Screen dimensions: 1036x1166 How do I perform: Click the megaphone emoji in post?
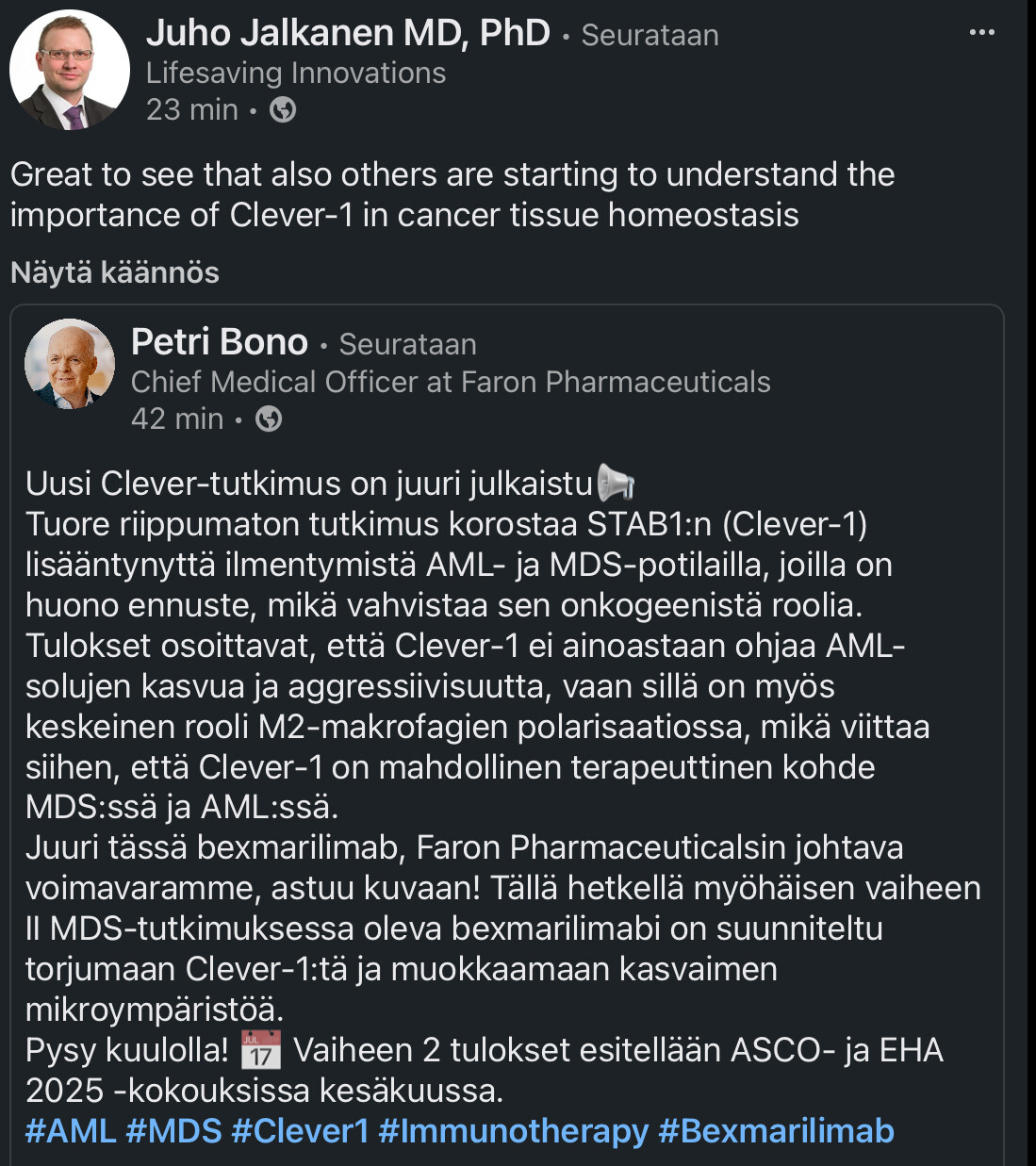616,484
